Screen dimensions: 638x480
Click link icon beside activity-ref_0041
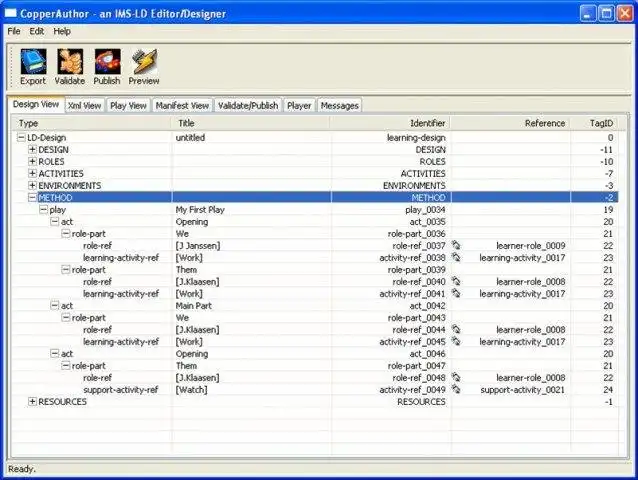pos(456,293)
